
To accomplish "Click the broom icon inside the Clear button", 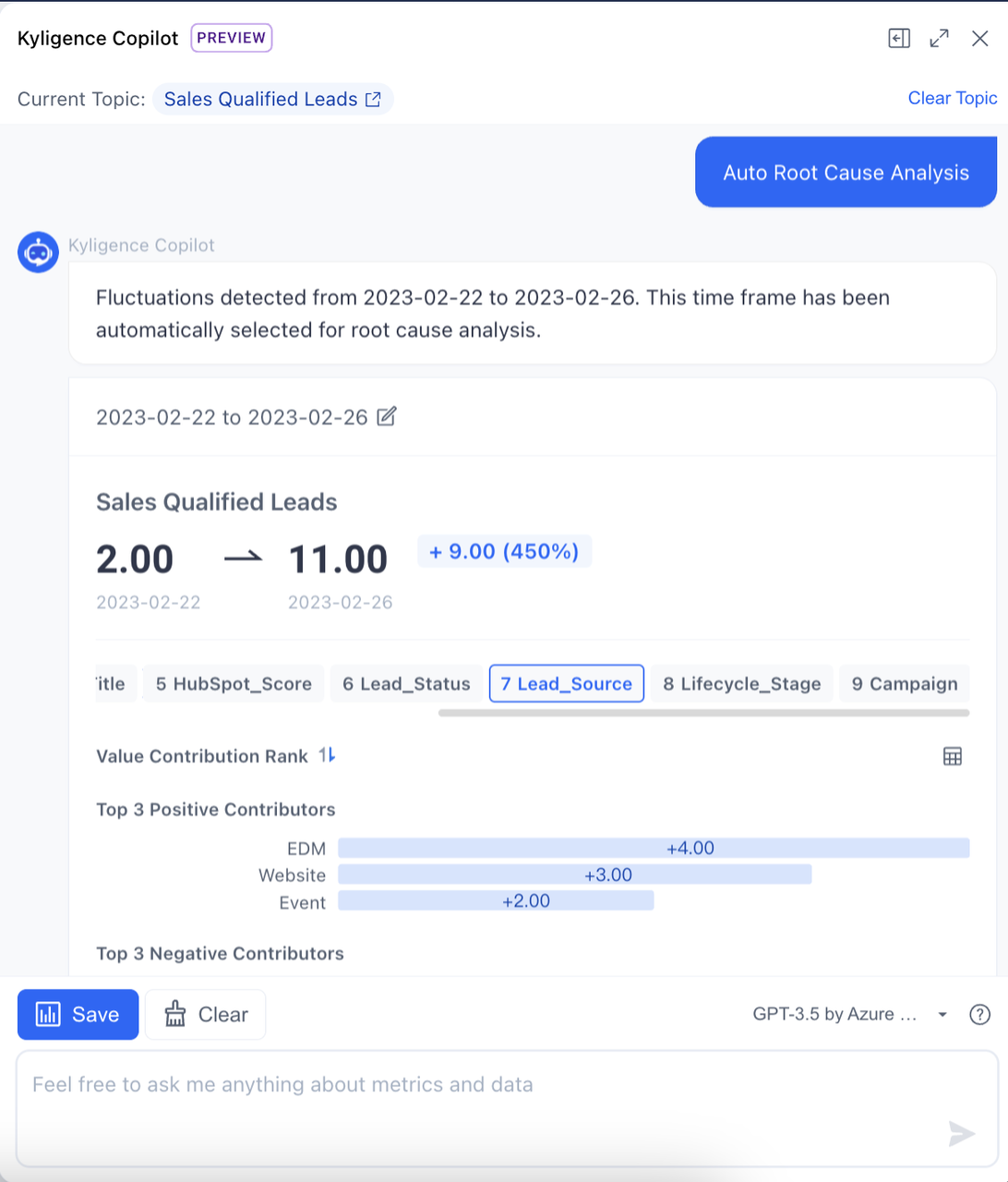I will point(174,1014).
